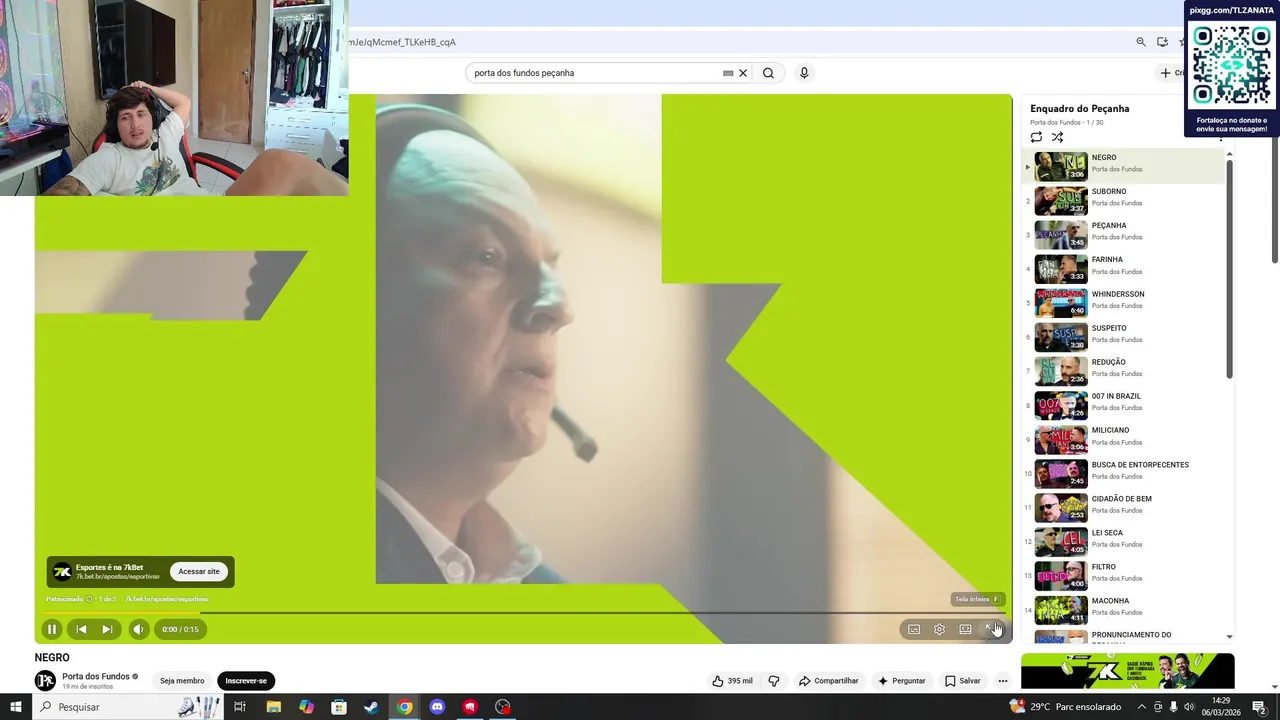Play PEÇANHA from the playlist
The height and width of the screenshot is (720, 1280).
[x=1123, y=234]
